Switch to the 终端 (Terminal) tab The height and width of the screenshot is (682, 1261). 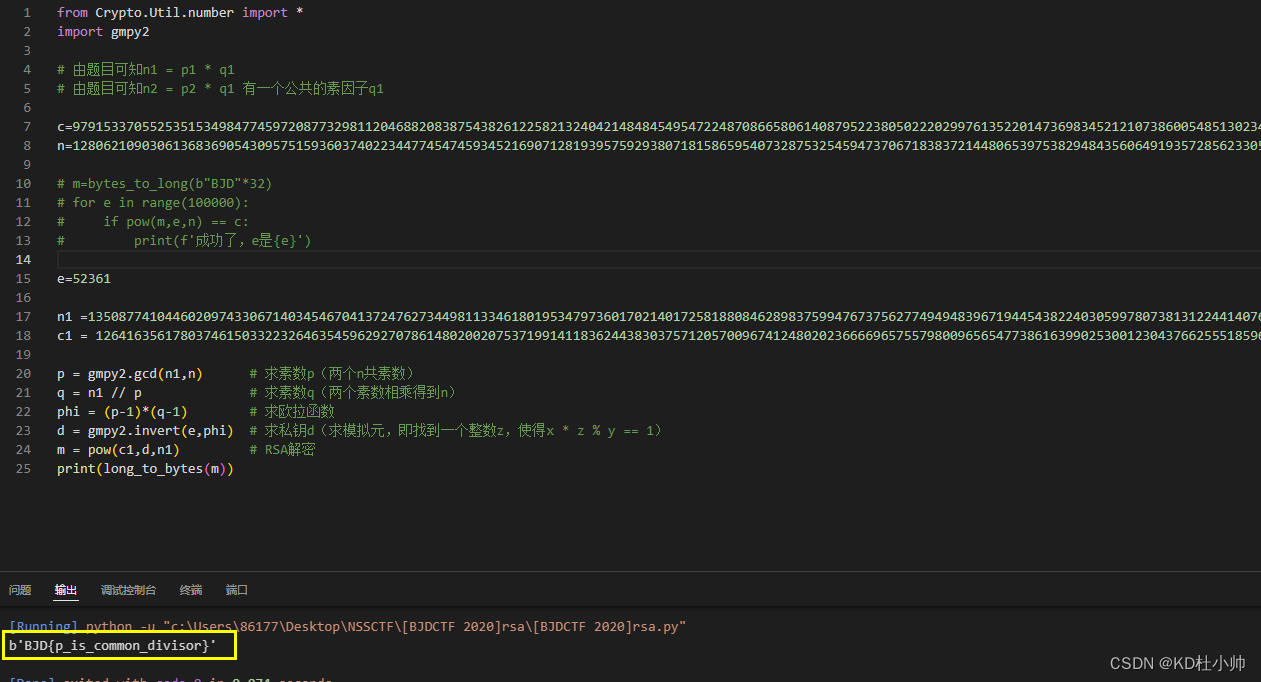(x=191, y=590)
